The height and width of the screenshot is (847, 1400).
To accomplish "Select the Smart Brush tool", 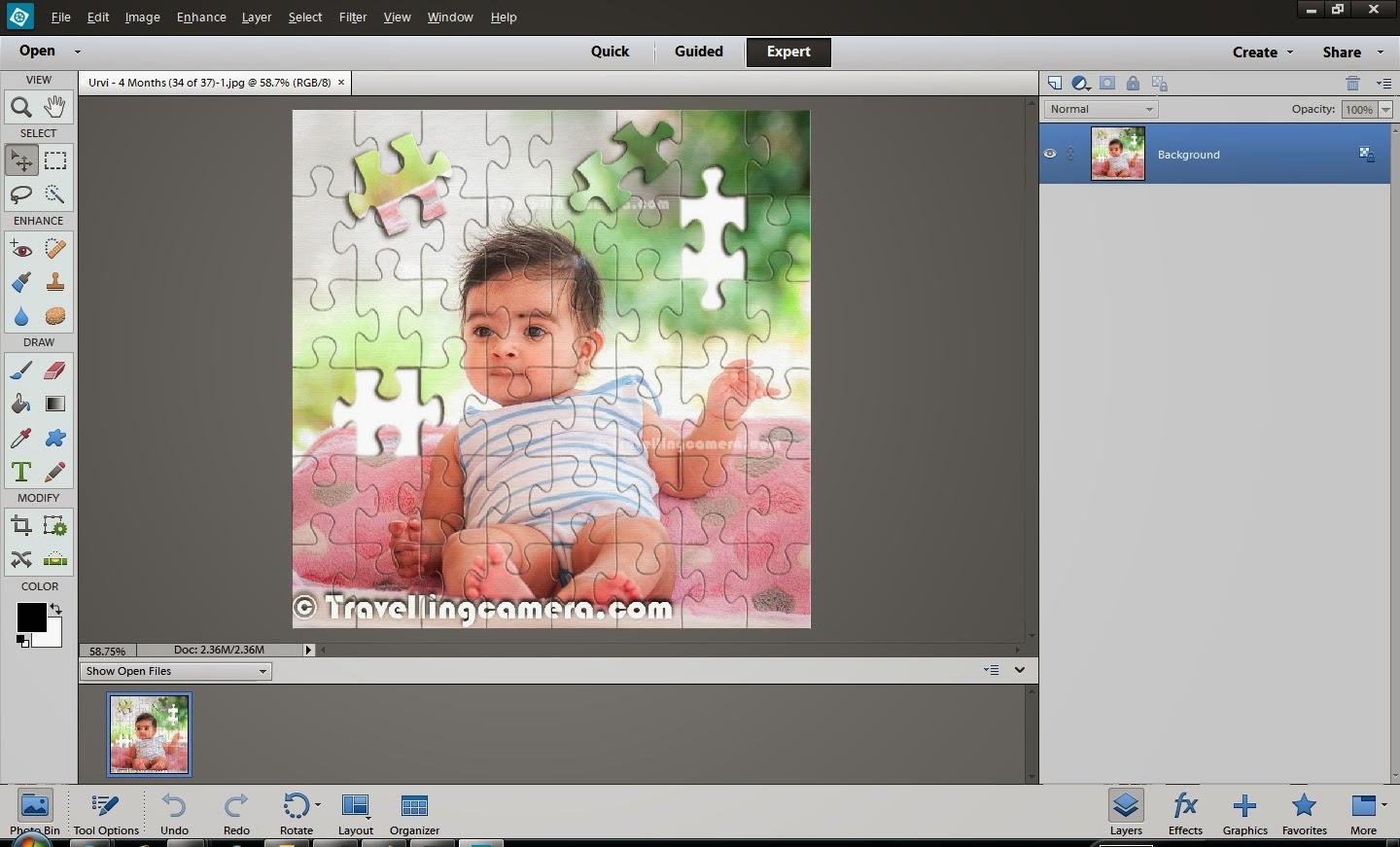I will point(20,283).
